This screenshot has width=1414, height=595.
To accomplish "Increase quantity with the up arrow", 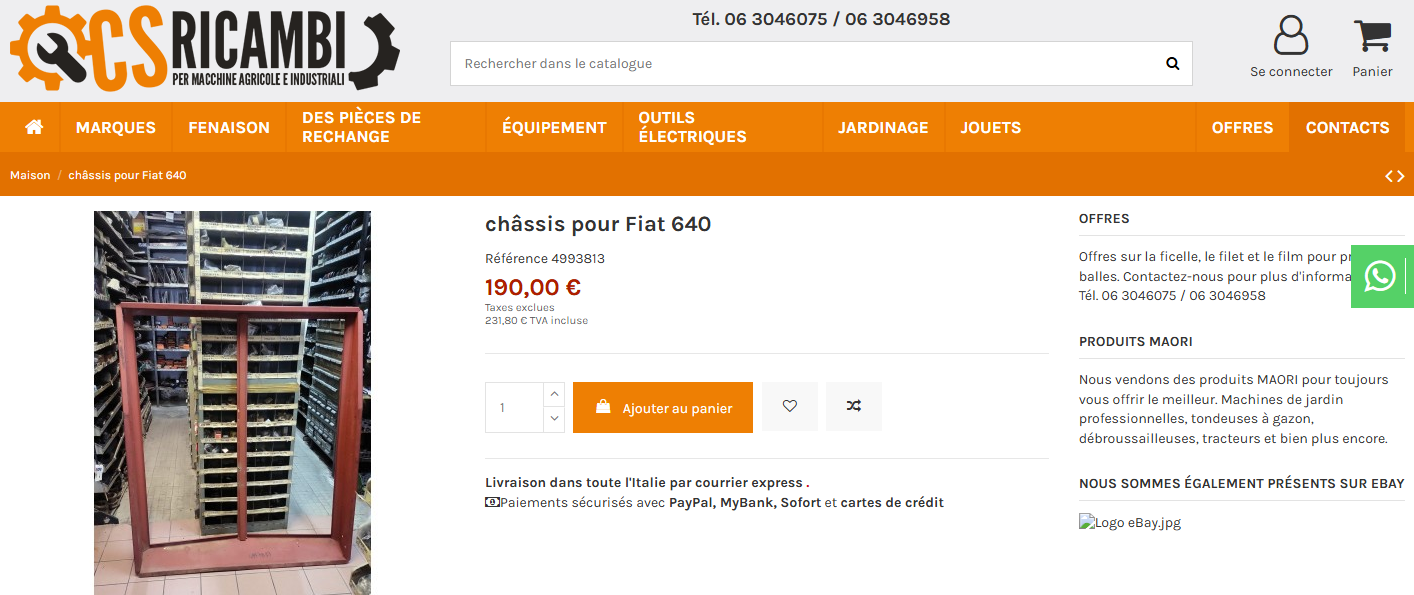I will click(x=554, y=395).
